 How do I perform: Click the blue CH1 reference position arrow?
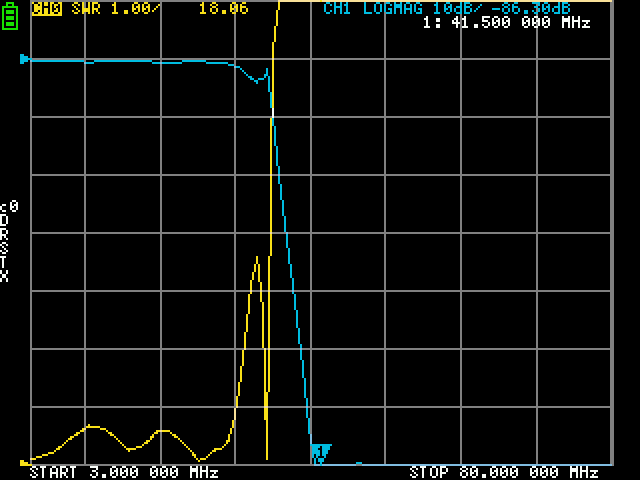pos(25,59)
